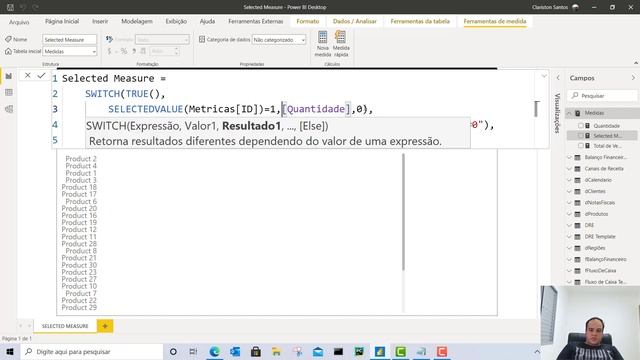
Task: Expand the Canais de Receita table
Action: coord(569,169)
